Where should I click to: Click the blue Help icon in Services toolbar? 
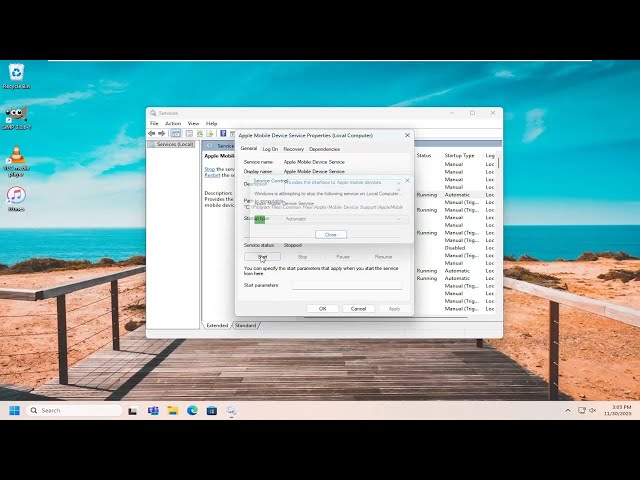pyautogui.click(x=223, y=133)
